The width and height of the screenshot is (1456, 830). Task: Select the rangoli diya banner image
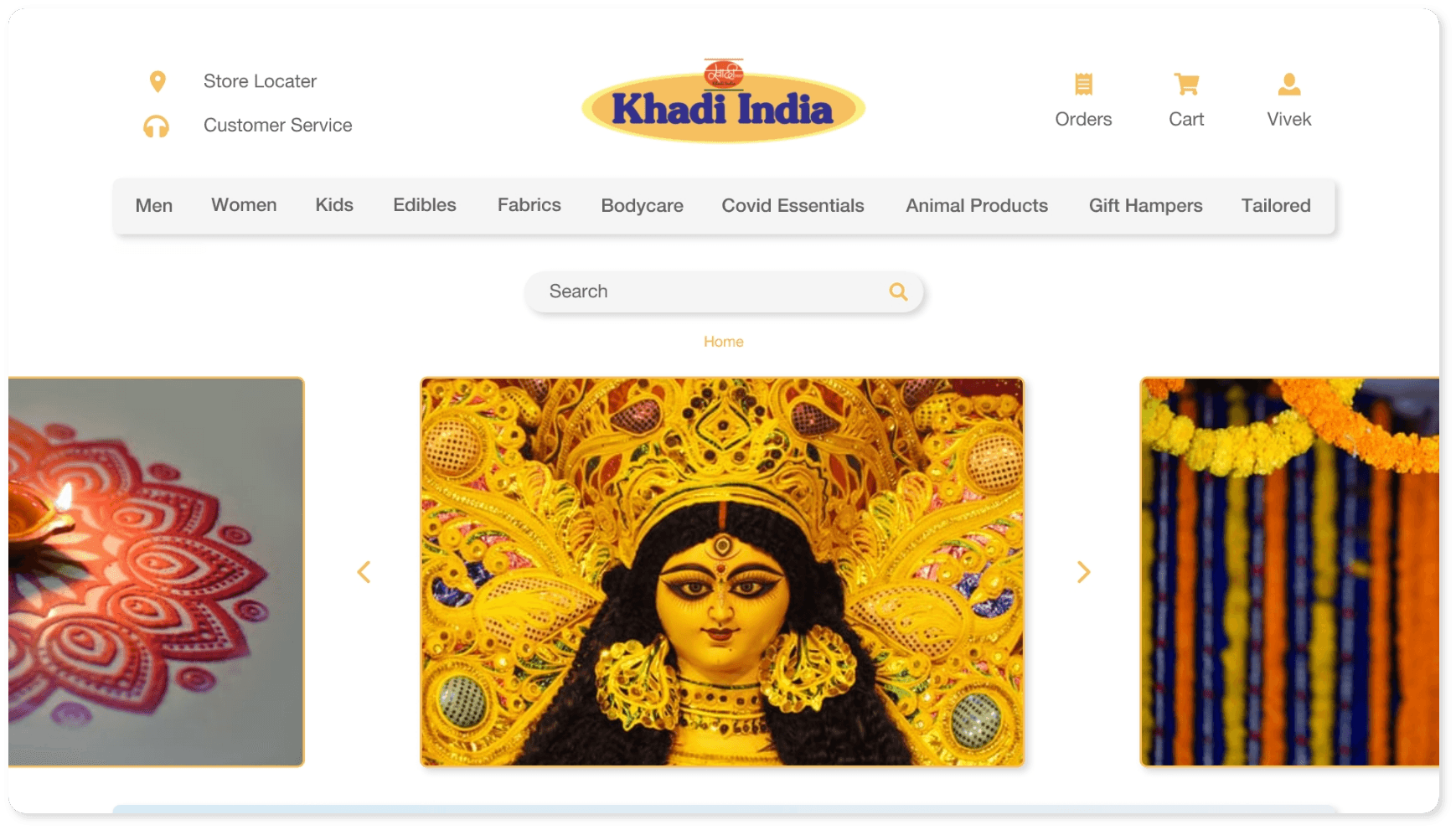(x=156, y=572)
